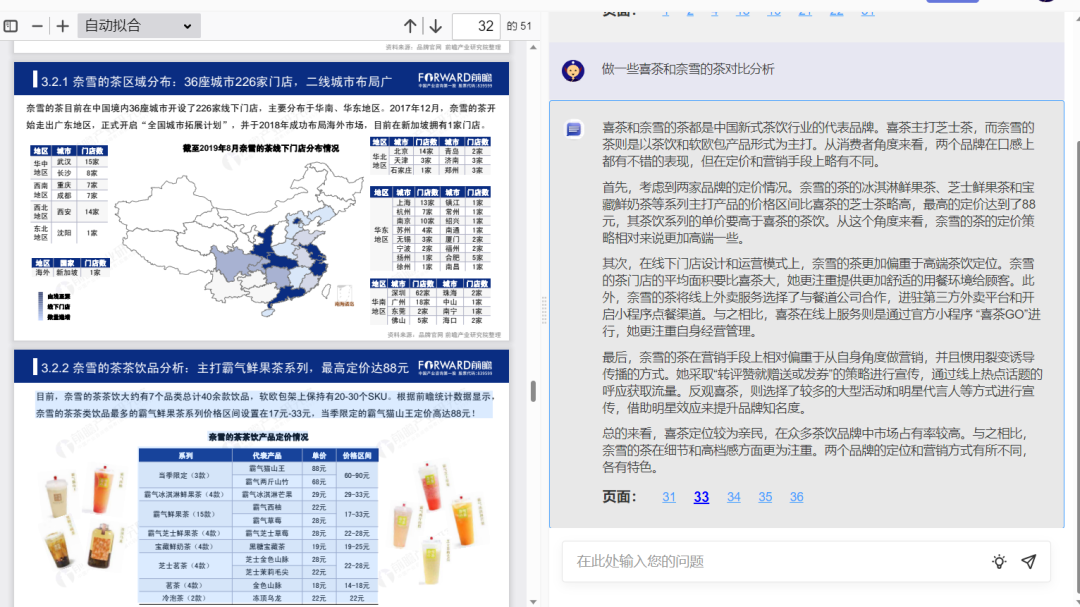Toggle the PDF sidebar panel
Screen dimensions: 1080x607
(11, 26)
